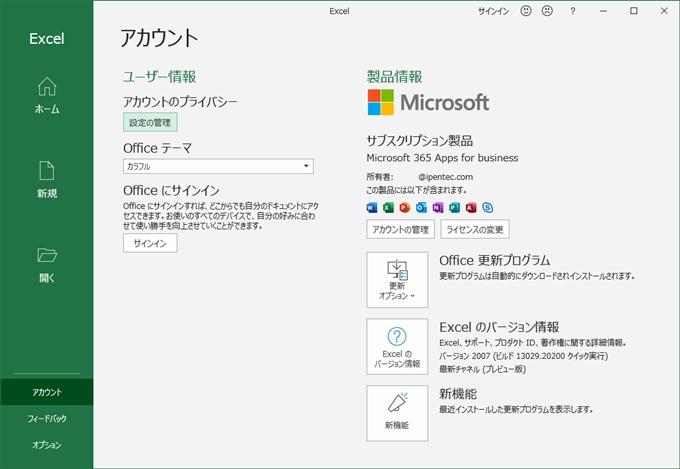Click the Outlook app icon
Image resolution: width=680 pixels, height=469 pixels.
coord(421,208)
